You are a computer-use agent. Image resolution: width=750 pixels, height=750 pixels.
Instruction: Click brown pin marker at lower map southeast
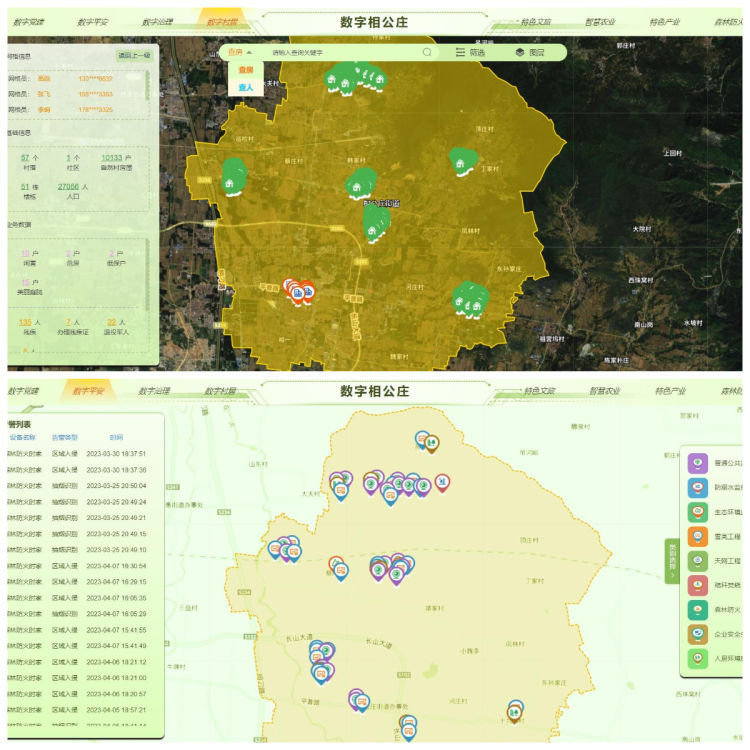point(514,714)
